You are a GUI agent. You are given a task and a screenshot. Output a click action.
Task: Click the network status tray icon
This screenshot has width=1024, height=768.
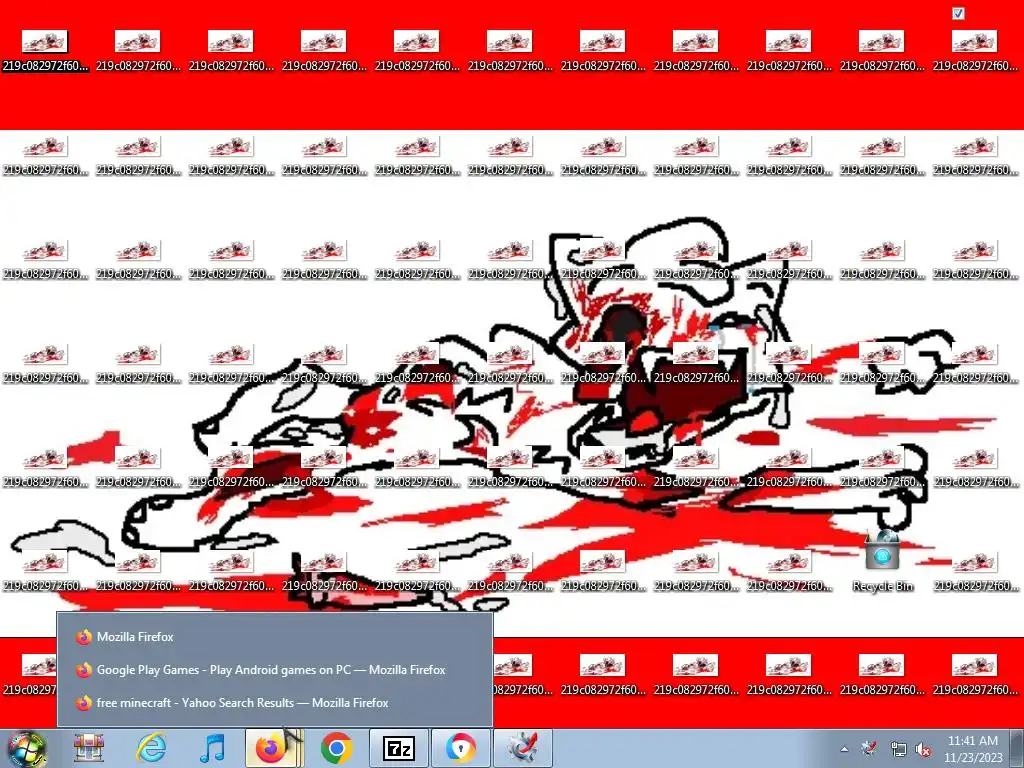(x=898, y=749)
